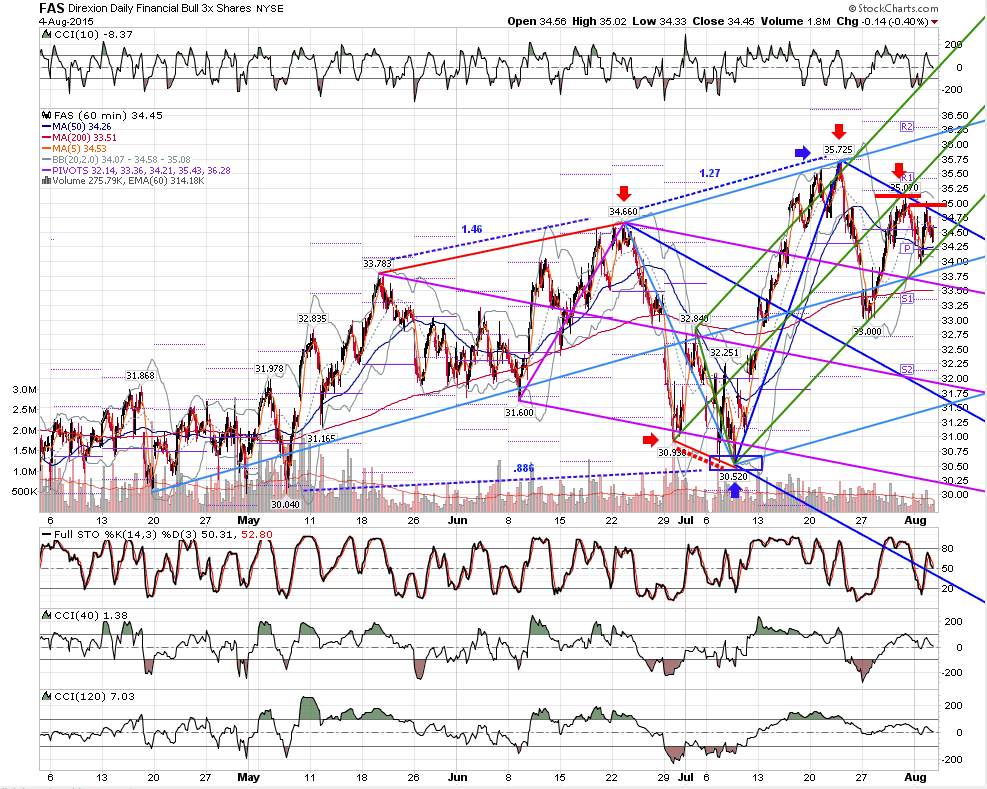Click the MA(5) 34.53 legend entry

click(x=74, y=149)
